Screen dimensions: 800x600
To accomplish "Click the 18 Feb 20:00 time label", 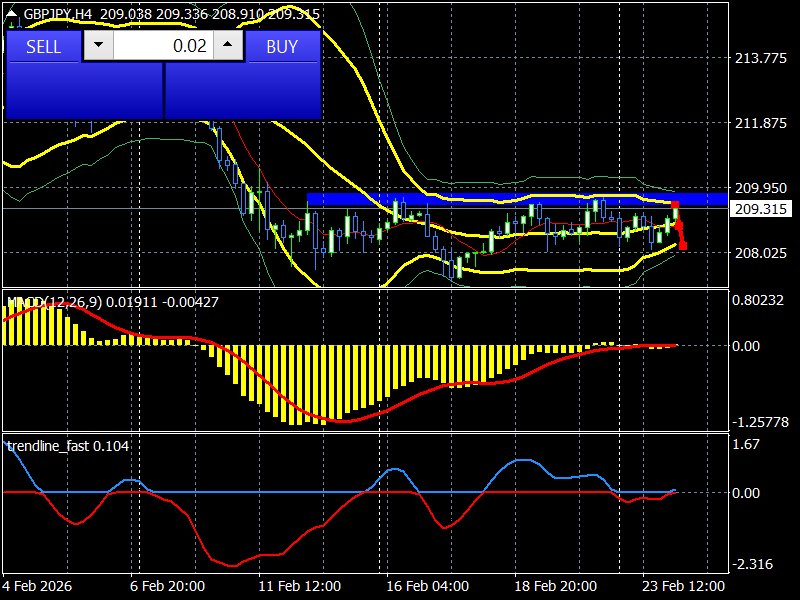I will click(x=556, y=586).
